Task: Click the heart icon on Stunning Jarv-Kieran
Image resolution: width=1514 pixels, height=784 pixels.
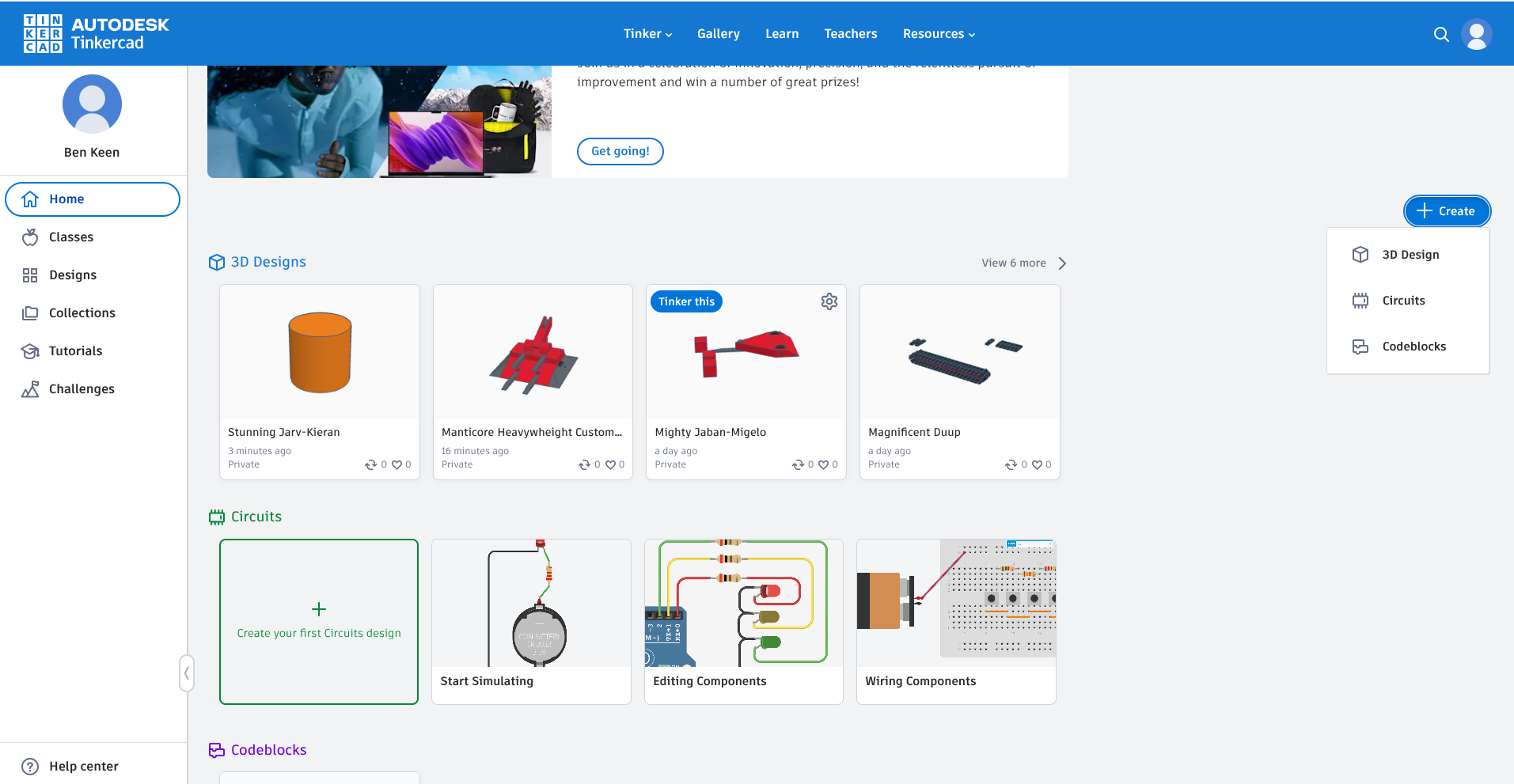Action: (x=397, y=464)
